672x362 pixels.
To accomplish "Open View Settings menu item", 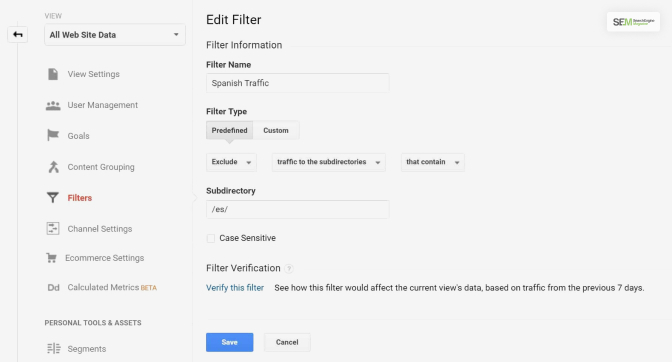I will pos(93,74).
